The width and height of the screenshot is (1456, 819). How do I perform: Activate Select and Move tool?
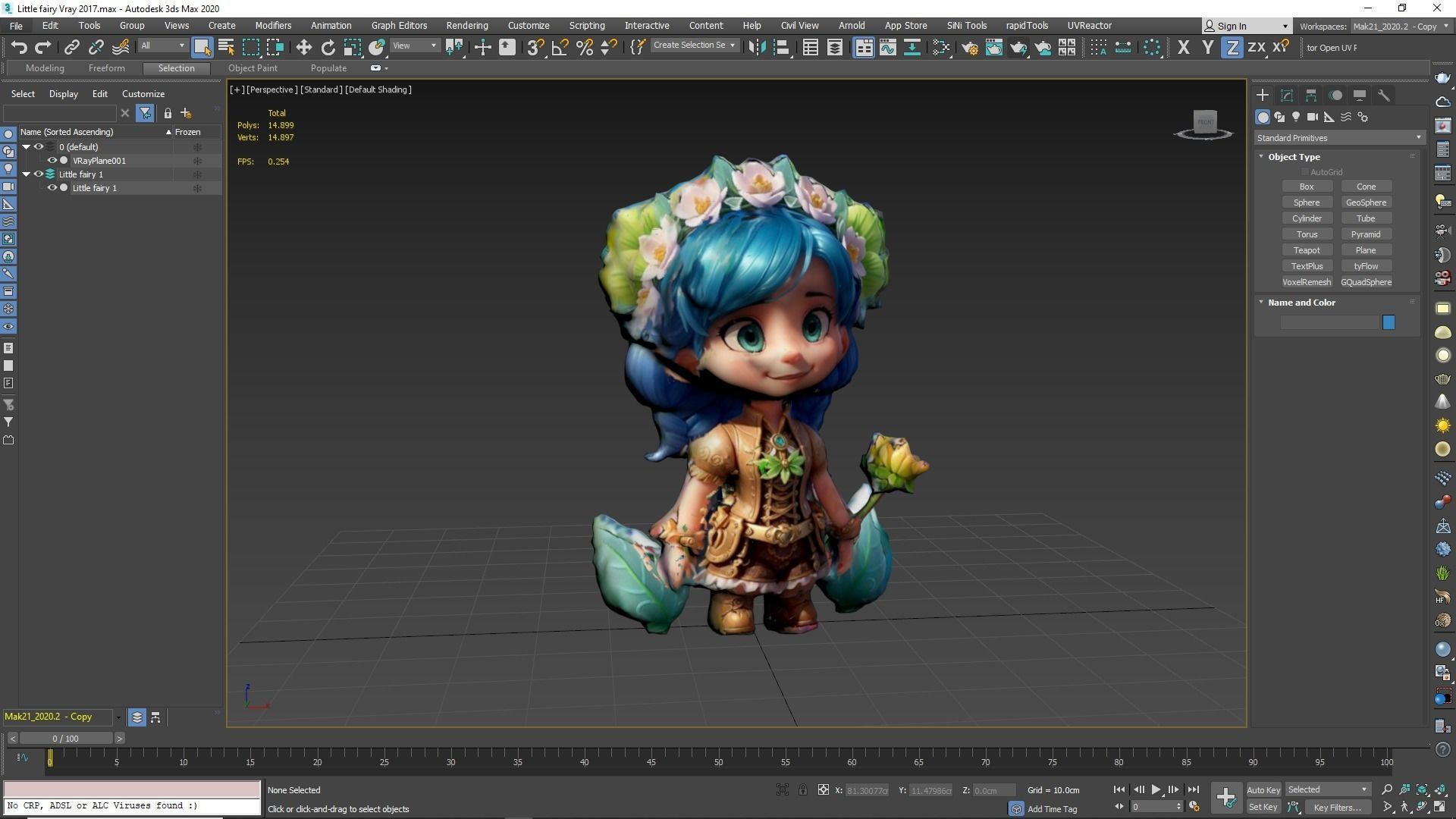click(303, 47)
